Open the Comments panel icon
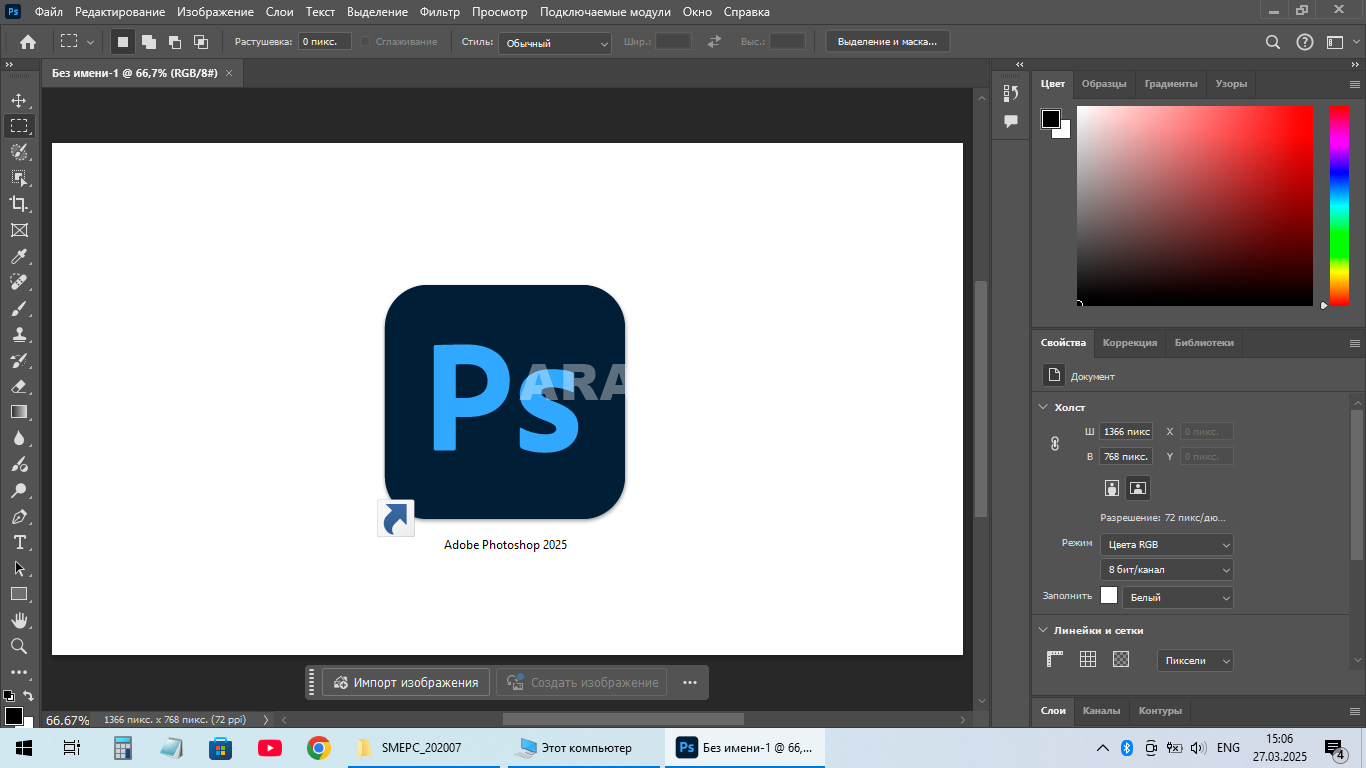1366x768 pixels. point(1011,121)
